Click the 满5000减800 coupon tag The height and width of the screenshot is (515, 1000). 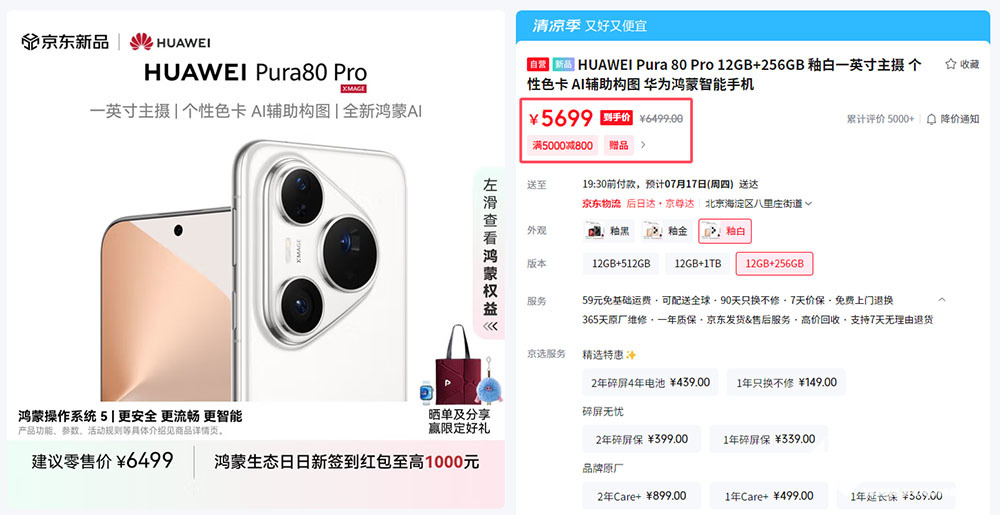[563, 145]
